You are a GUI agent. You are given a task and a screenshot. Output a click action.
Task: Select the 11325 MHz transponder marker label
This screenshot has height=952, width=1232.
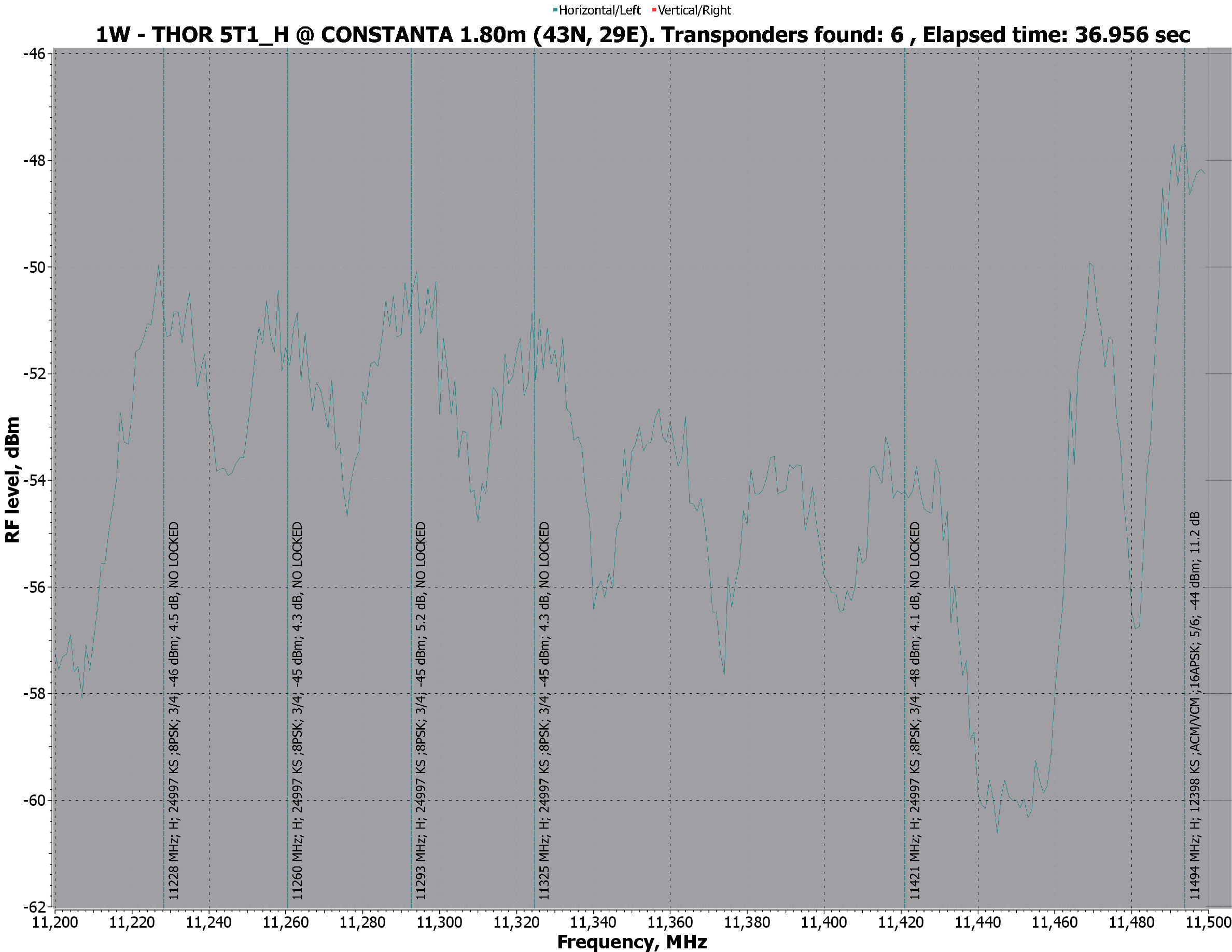pos(544,710)
